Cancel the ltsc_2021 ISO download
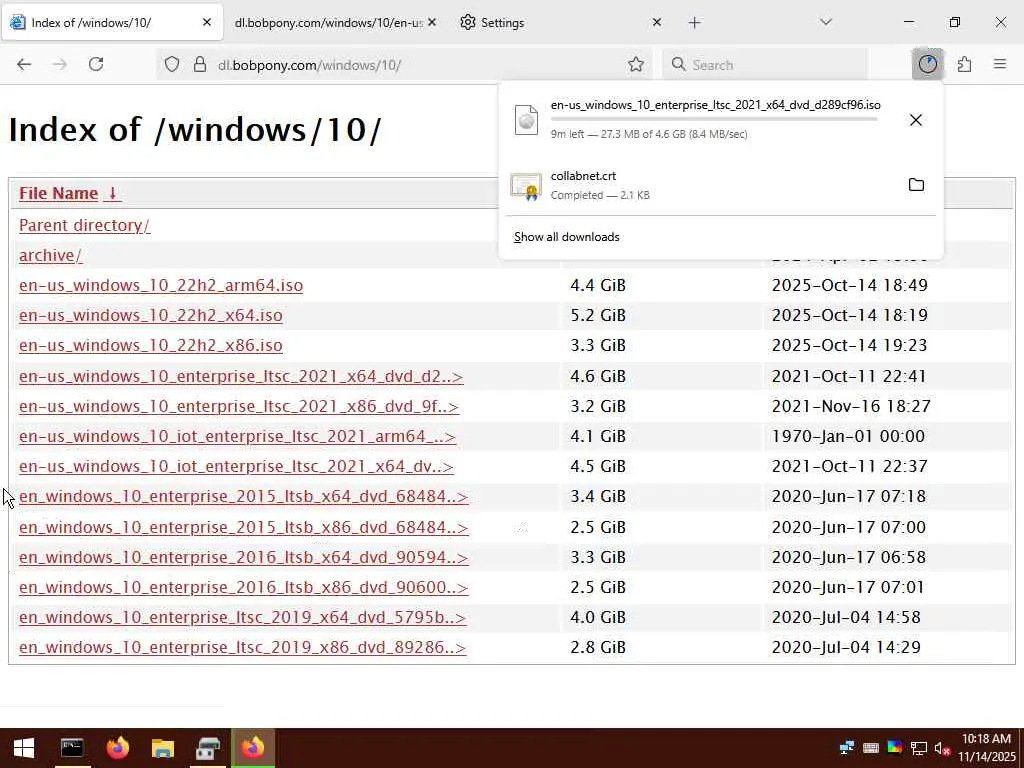This screenshot has height=768, width=1024. click(916, 120)
